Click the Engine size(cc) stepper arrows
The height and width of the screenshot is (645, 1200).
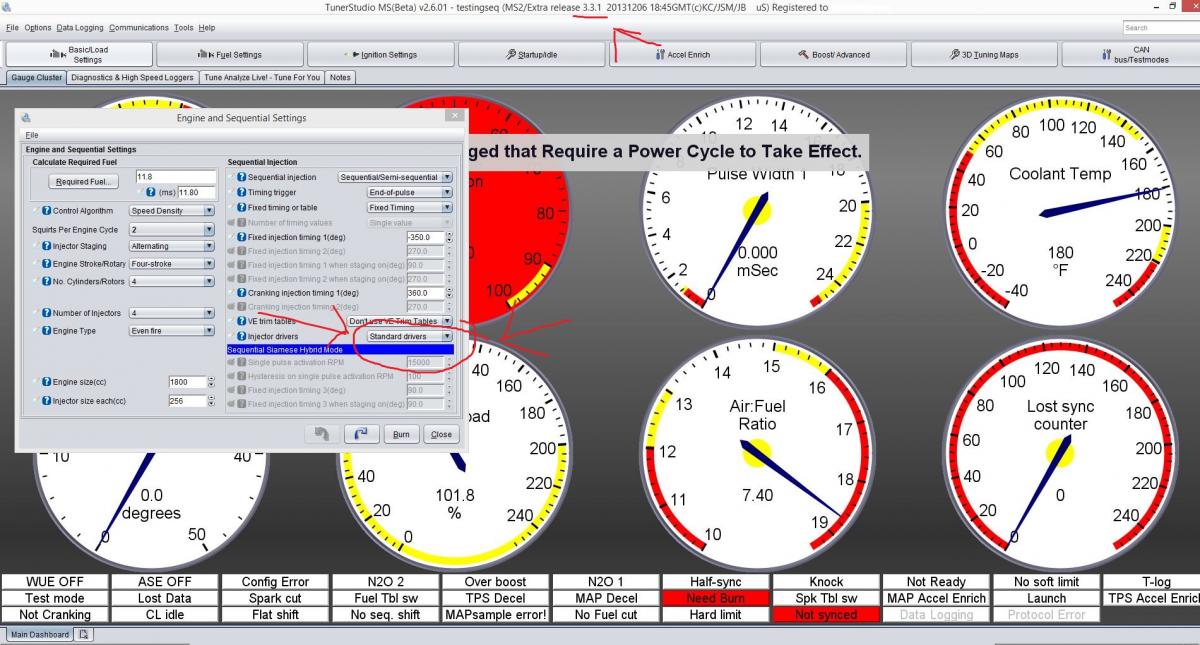click(x=211, y=382)
